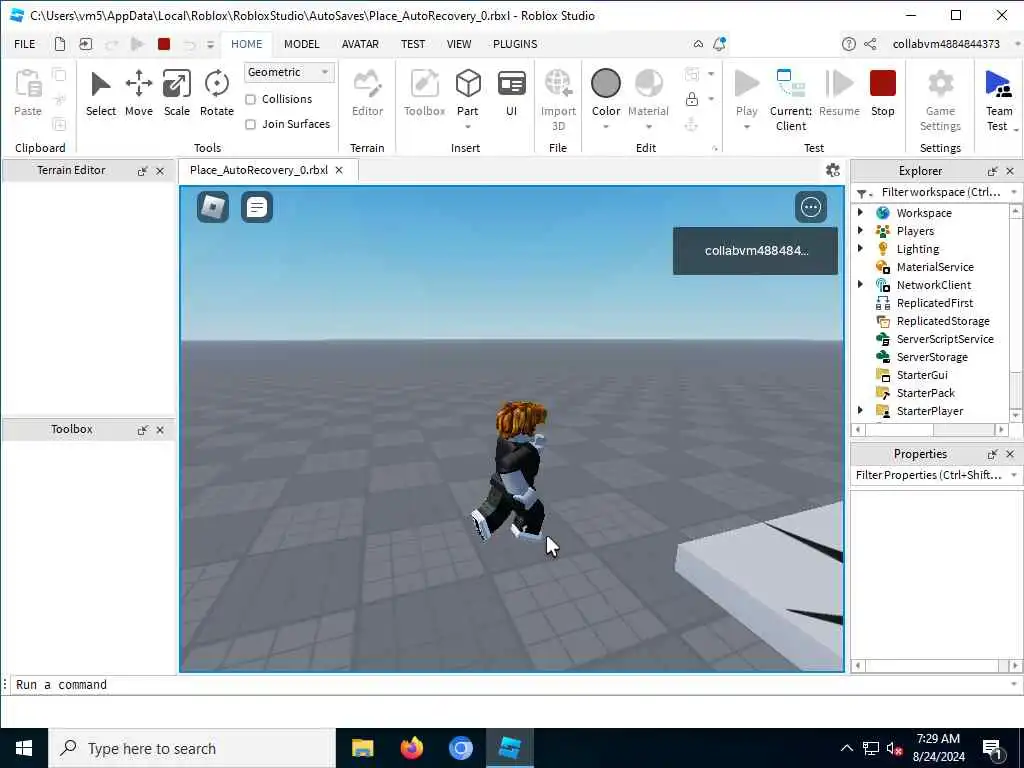
Task: Expand the StarterPlayer node
Action: tap(860, 410)
